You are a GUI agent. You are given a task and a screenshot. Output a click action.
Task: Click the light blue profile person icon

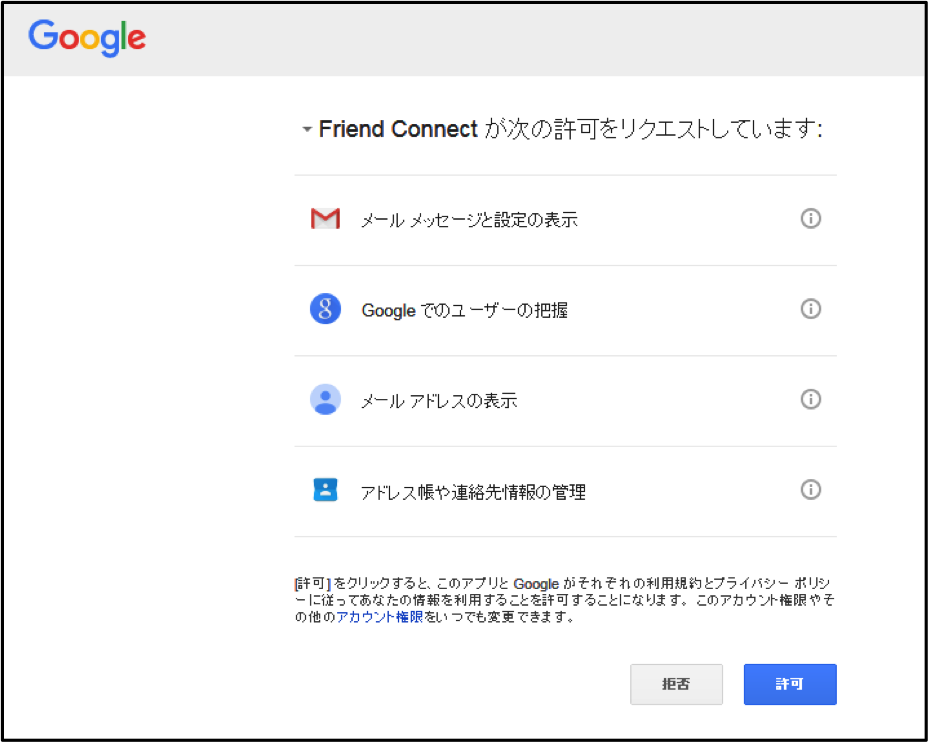pos(325,399)
